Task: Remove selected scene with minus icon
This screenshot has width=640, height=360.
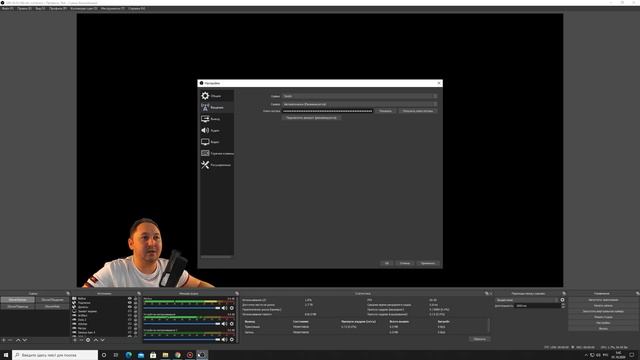Action: pyautogui.click(x=10, y=340)
